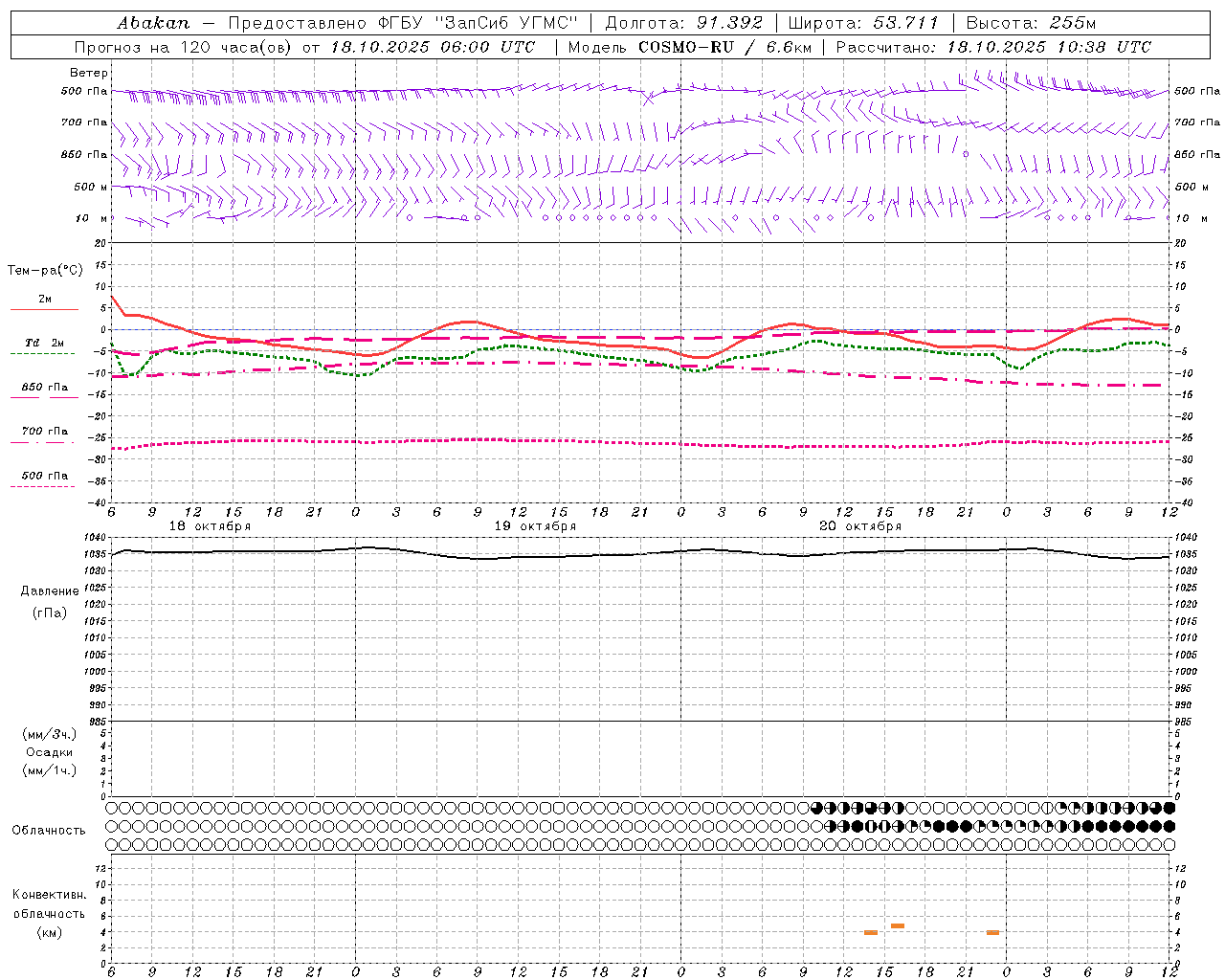Click the "10 м" wind level label on left axis

[x=91, y=218]
